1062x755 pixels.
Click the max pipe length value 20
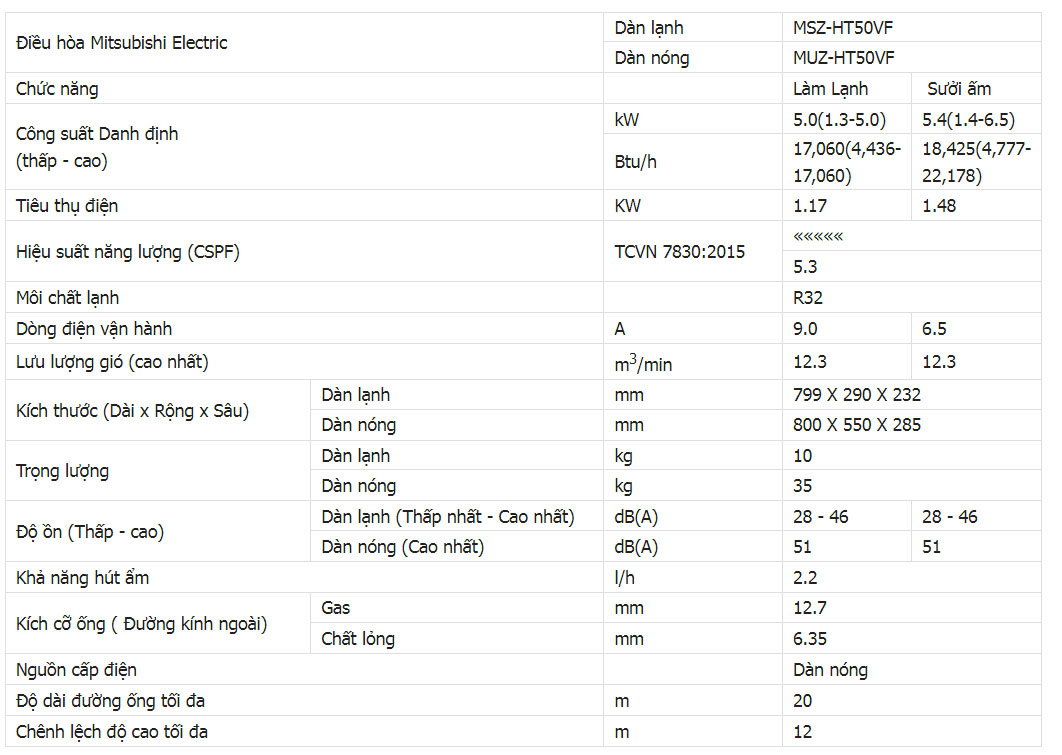(803, 701)
